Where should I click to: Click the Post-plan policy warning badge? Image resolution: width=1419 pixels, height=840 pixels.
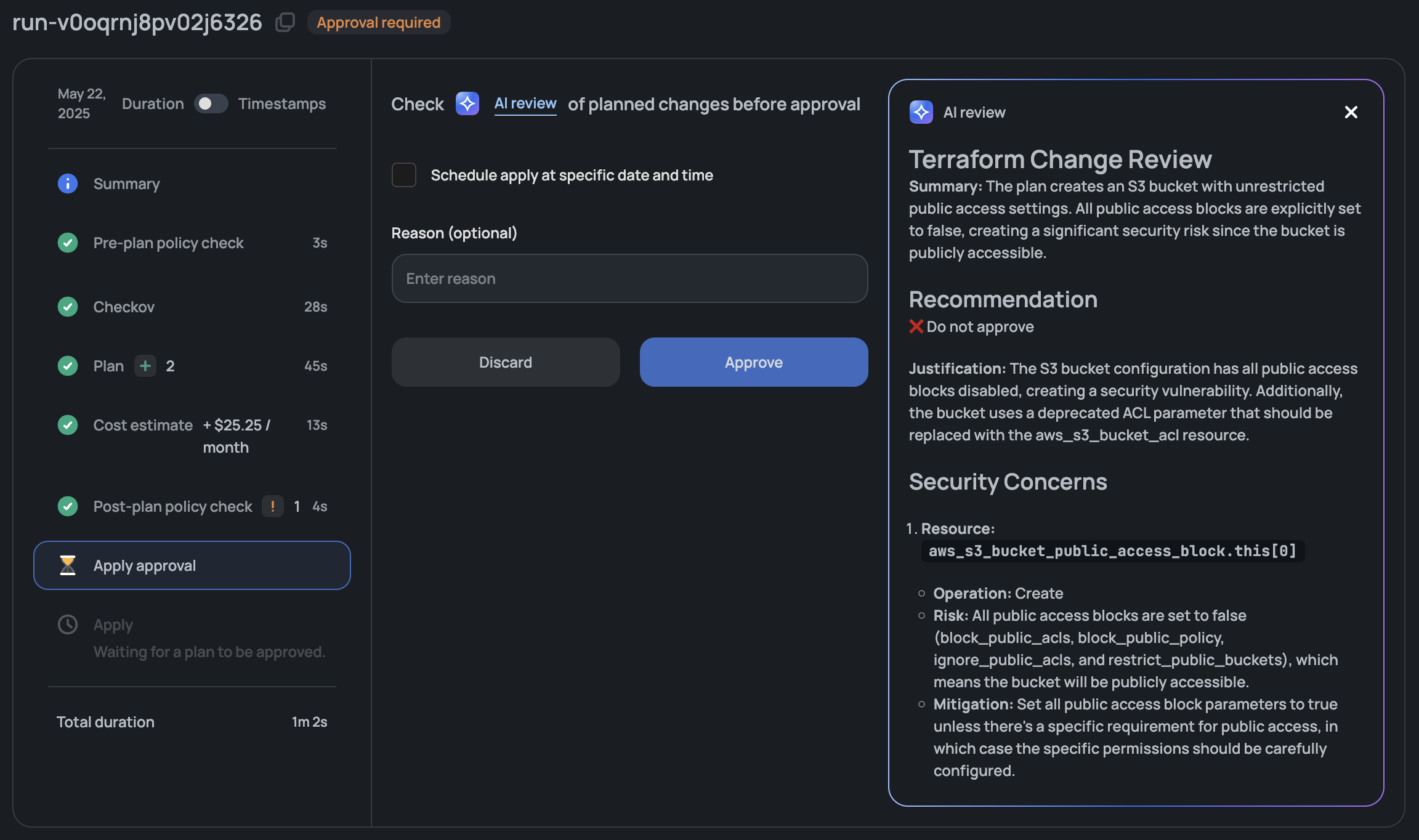pyautogui.click(x=273, y=506)
